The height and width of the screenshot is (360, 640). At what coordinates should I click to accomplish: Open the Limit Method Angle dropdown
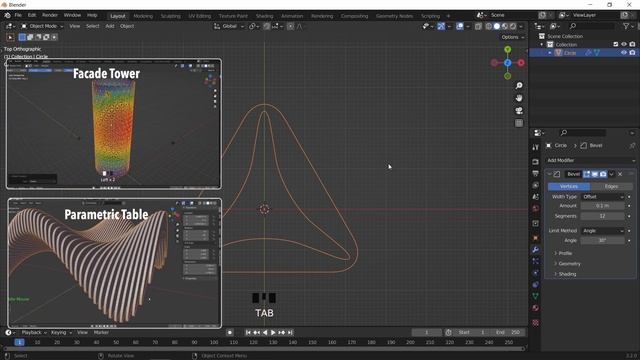click(x=603, y=231)
